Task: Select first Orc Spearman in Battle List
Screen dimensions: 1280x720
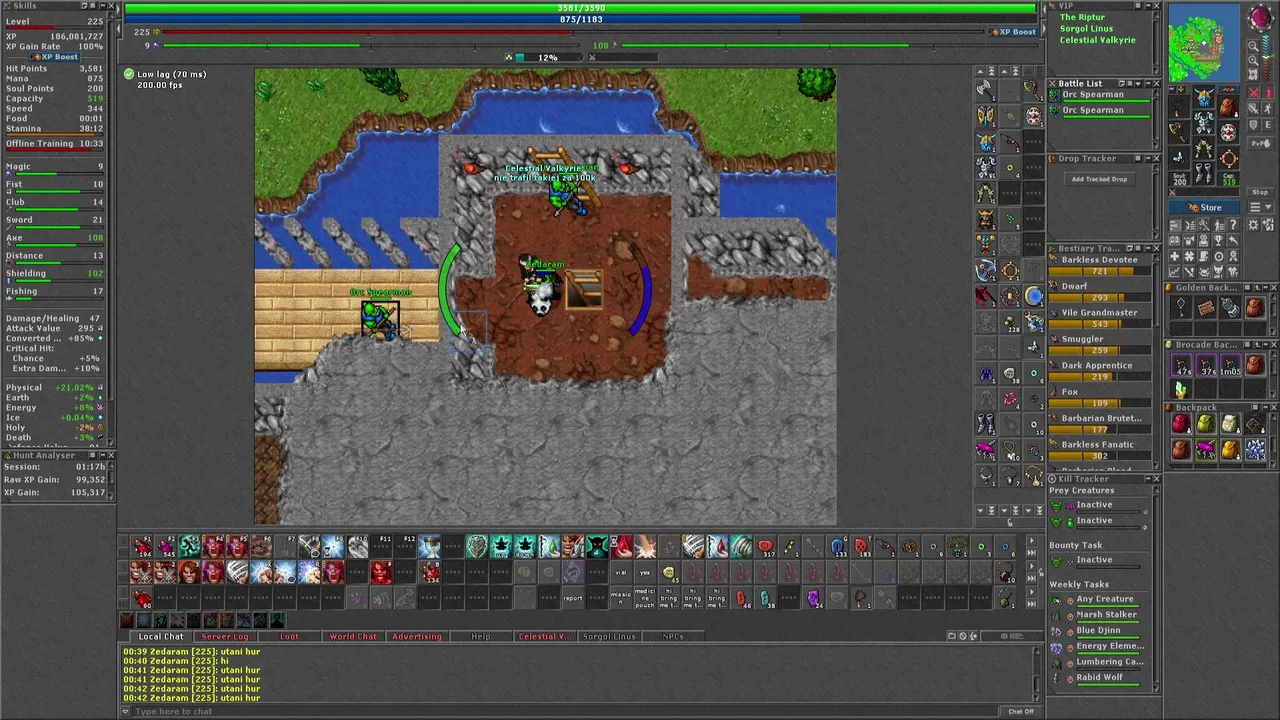Action: click(1100, 95)
